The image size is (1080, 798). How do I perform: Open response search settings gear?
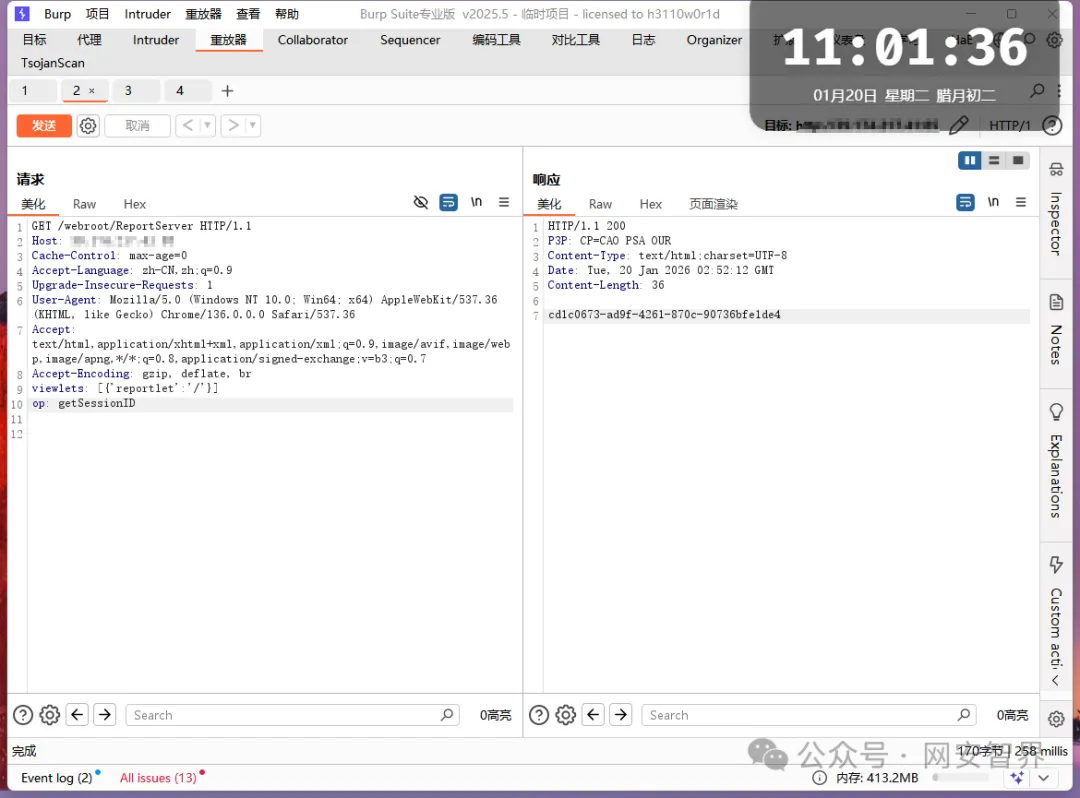click(x=565, y=715)
